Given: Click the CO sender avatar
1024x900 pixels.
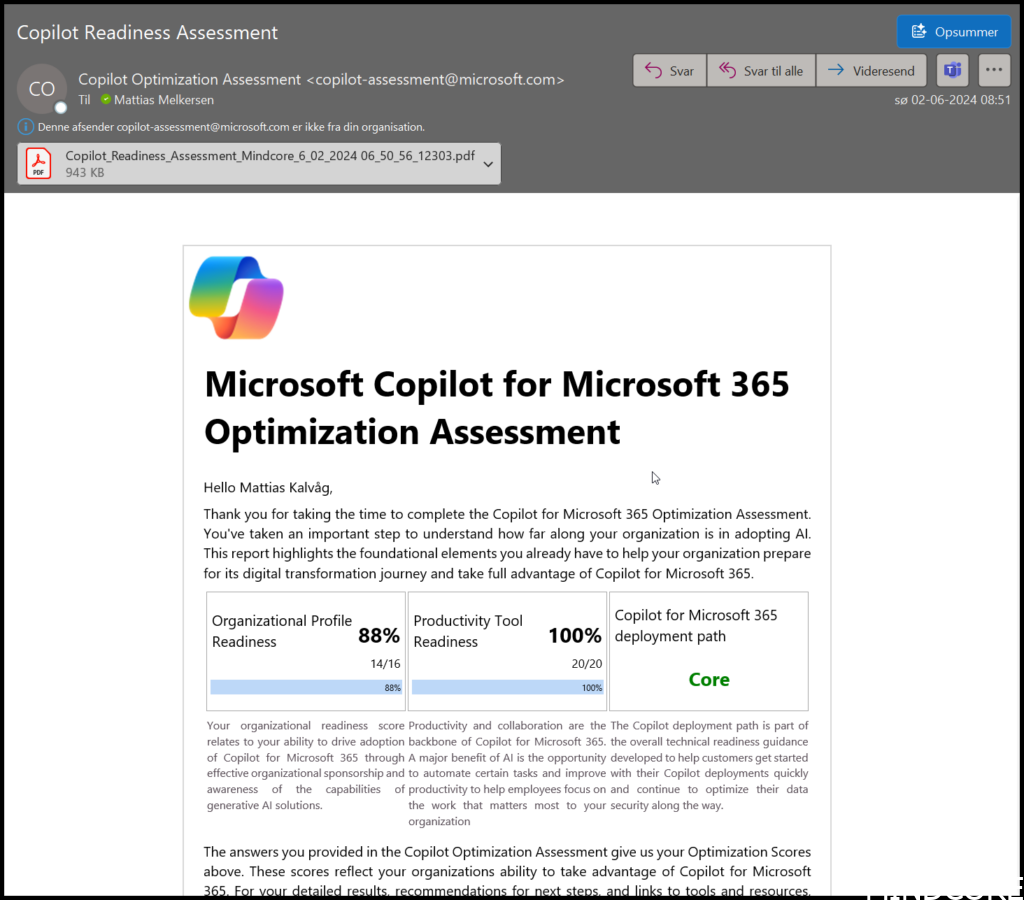Looking at the screenshot, I should click(42, 89).
